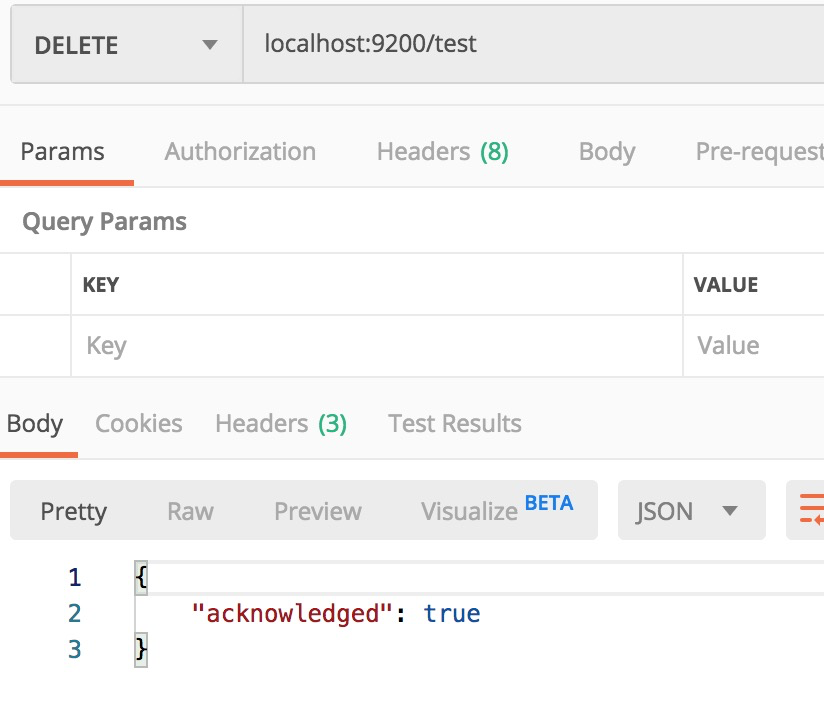Viewport: 824px width, 708px height.
Task: Switch response view to Raw
Action: tap(190, 511)
